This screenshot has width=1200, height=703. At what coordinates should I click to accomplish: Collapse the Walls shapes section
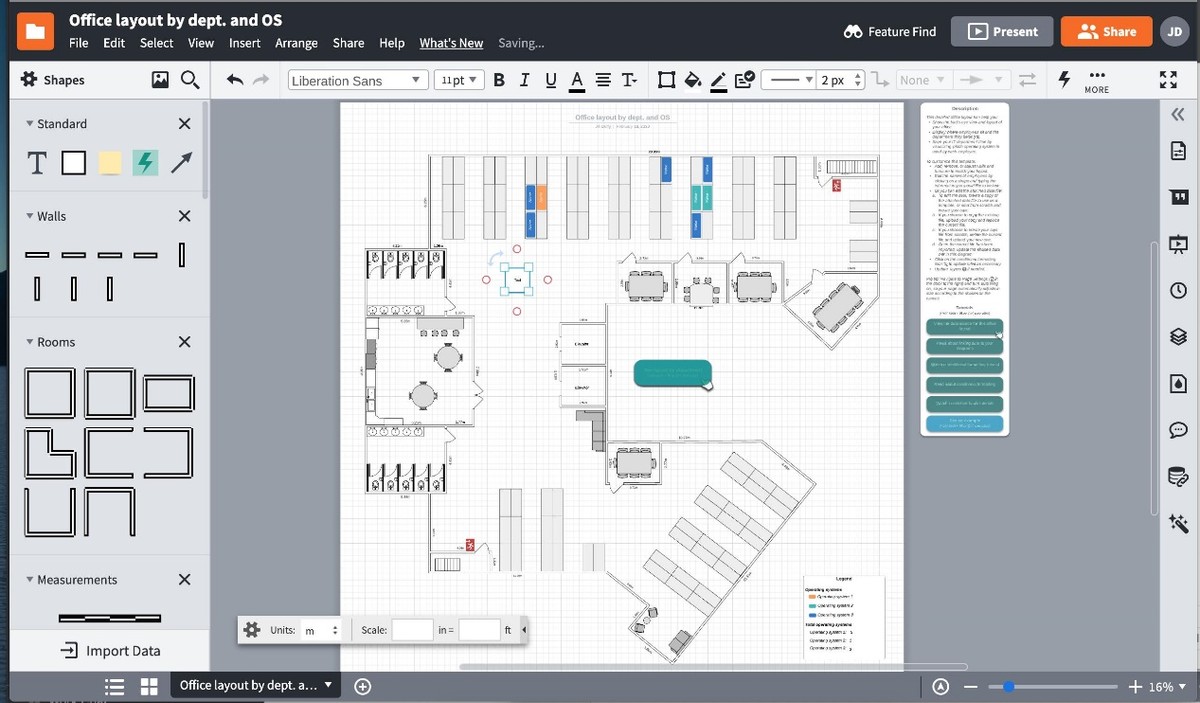[x=30, y=216]
